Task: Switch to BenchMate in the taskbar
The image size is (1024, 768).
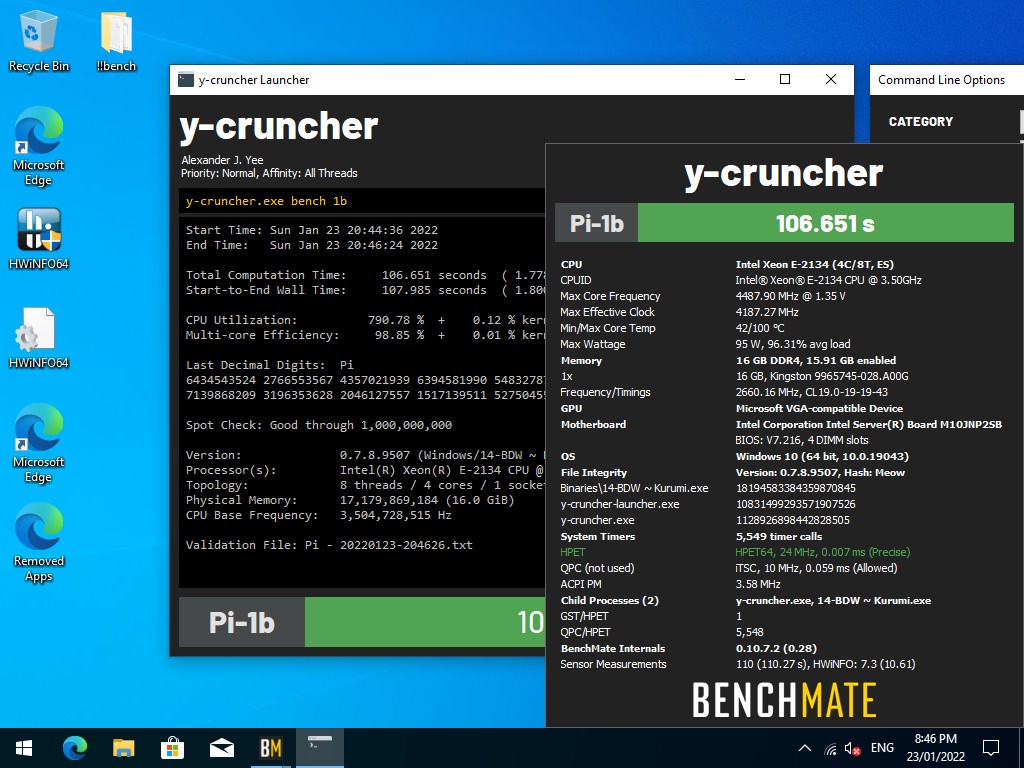Action: click(271, 748)
